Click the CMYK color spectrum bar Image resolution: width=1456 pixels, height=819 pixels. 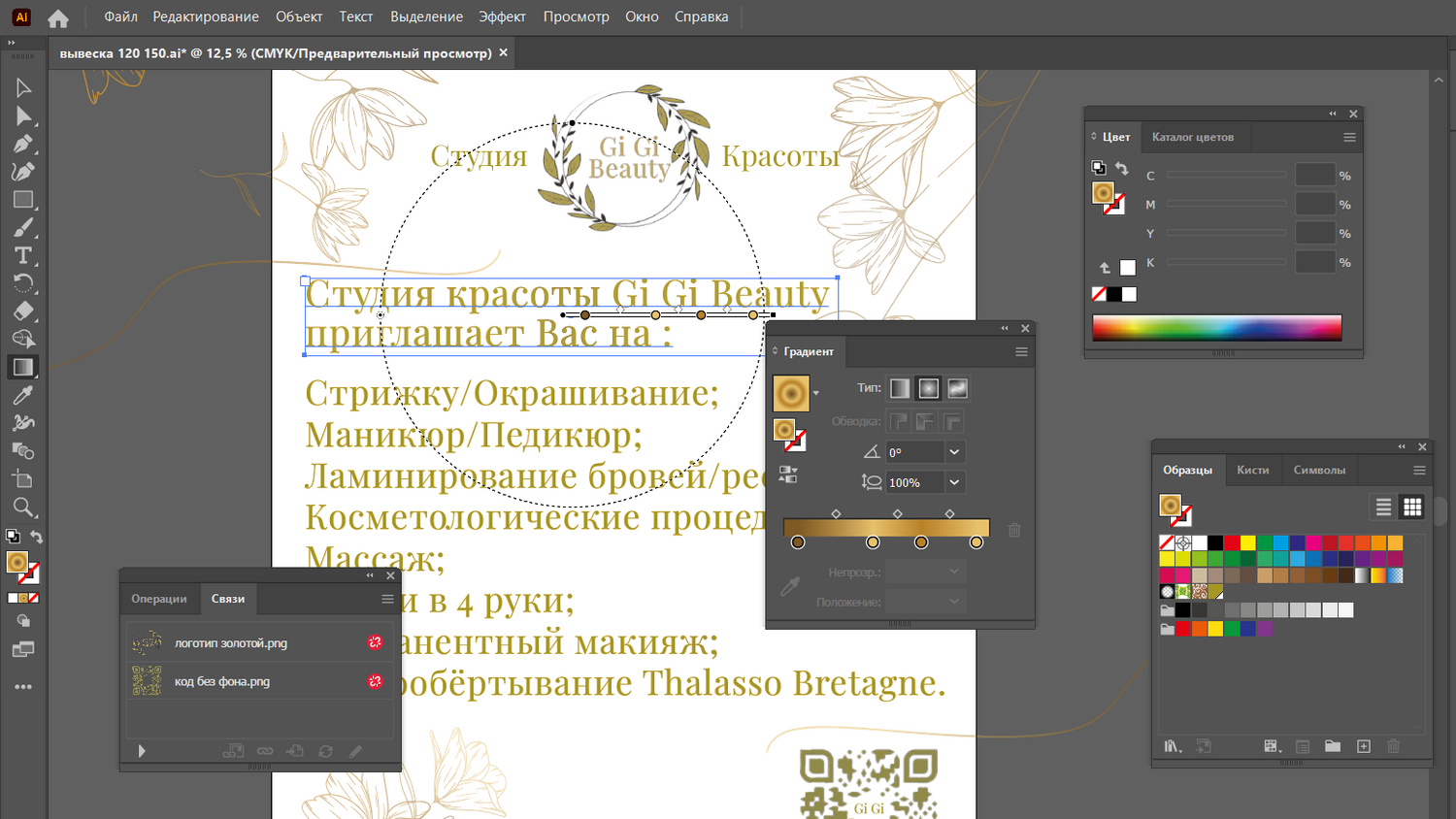click(x=1217, y=328)
